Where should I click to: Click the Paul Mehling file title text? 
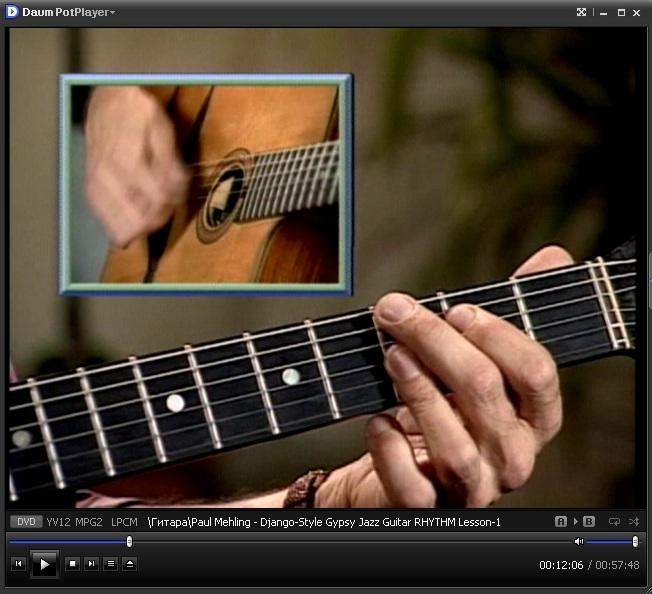(x=324, y=522)
